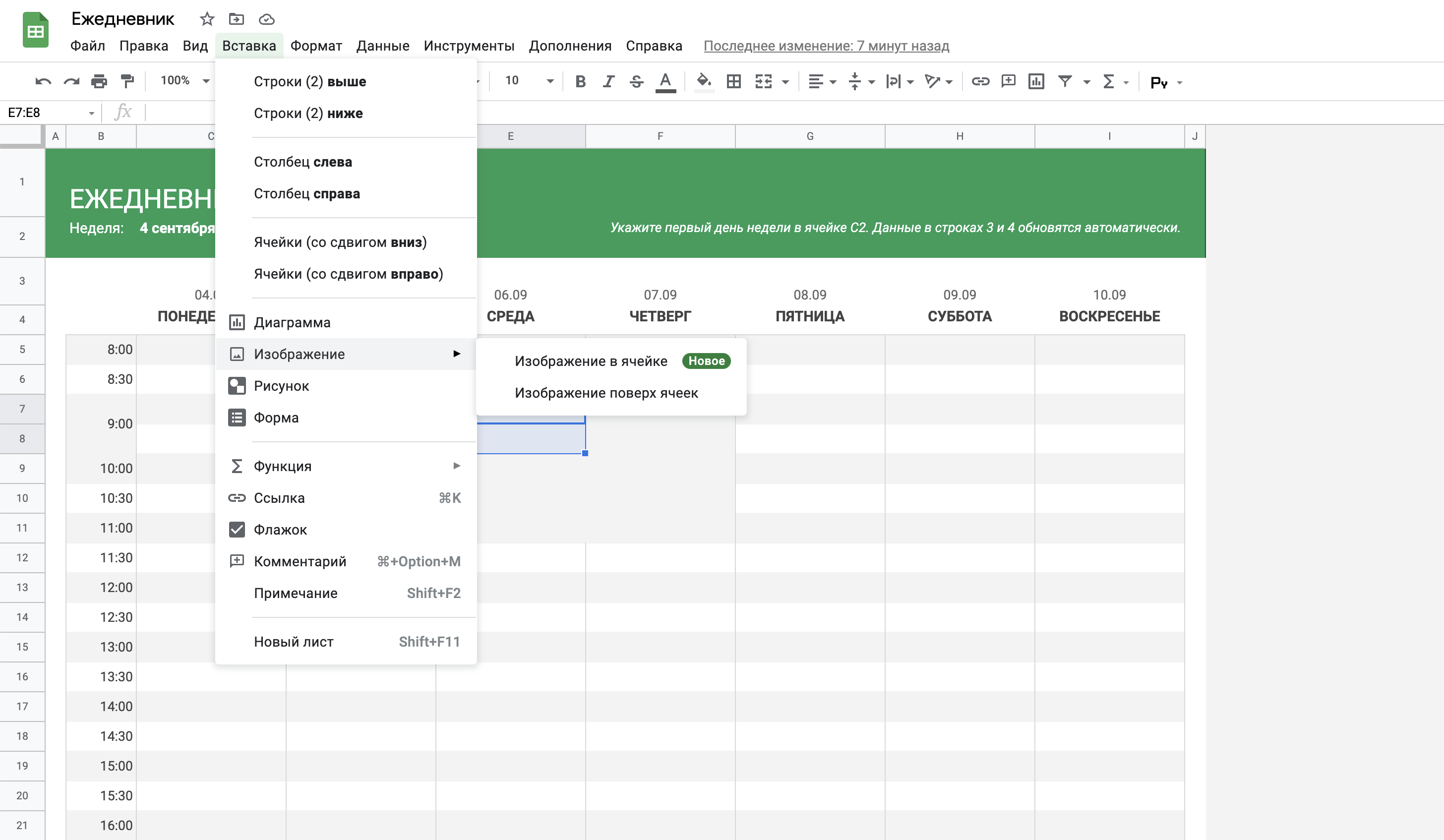Open the cell name box dropdown
The image size is (1444, 840).
coord(91,113)
